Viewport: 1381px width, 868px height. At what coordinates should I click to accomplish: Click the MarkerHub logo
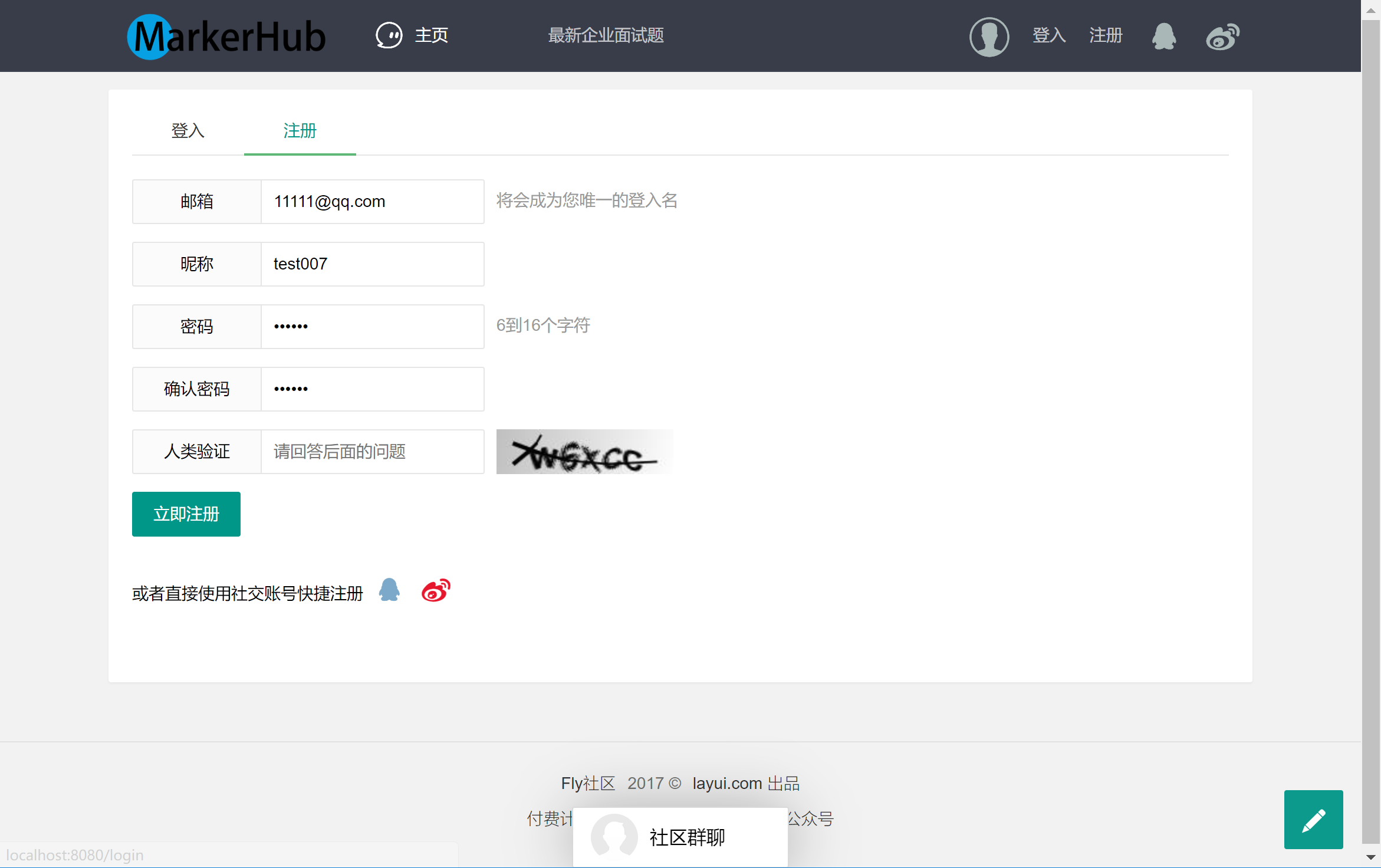tap(226, 36)
